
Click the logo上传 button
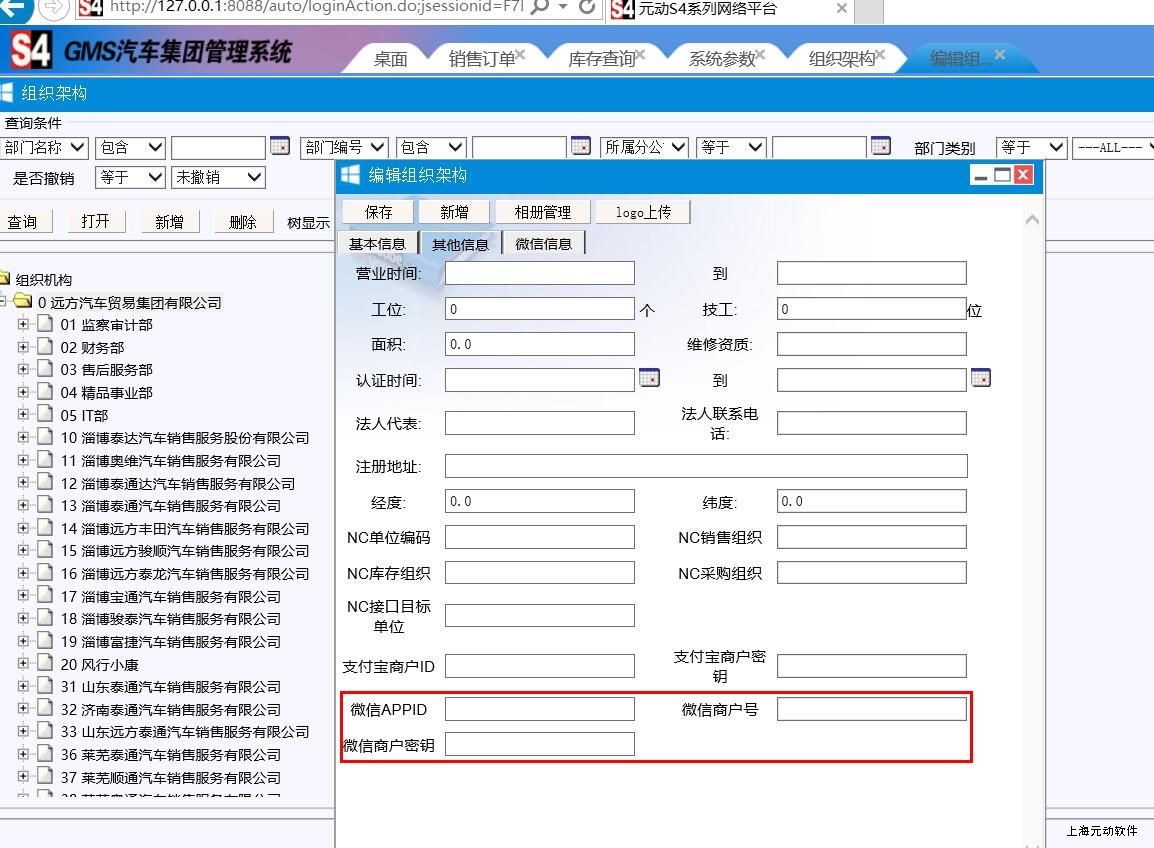(643, 212)
